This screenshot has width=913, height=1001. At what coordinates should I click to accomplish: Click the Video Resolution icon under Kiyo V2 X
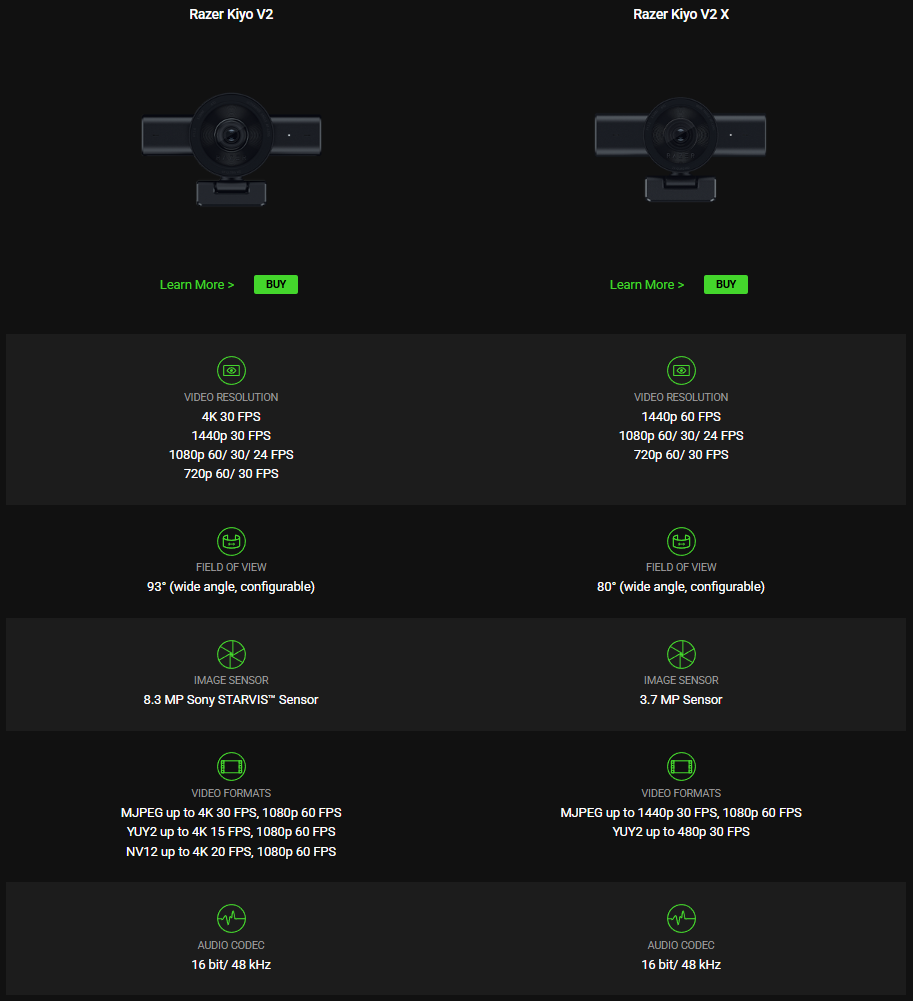(681, 370)
